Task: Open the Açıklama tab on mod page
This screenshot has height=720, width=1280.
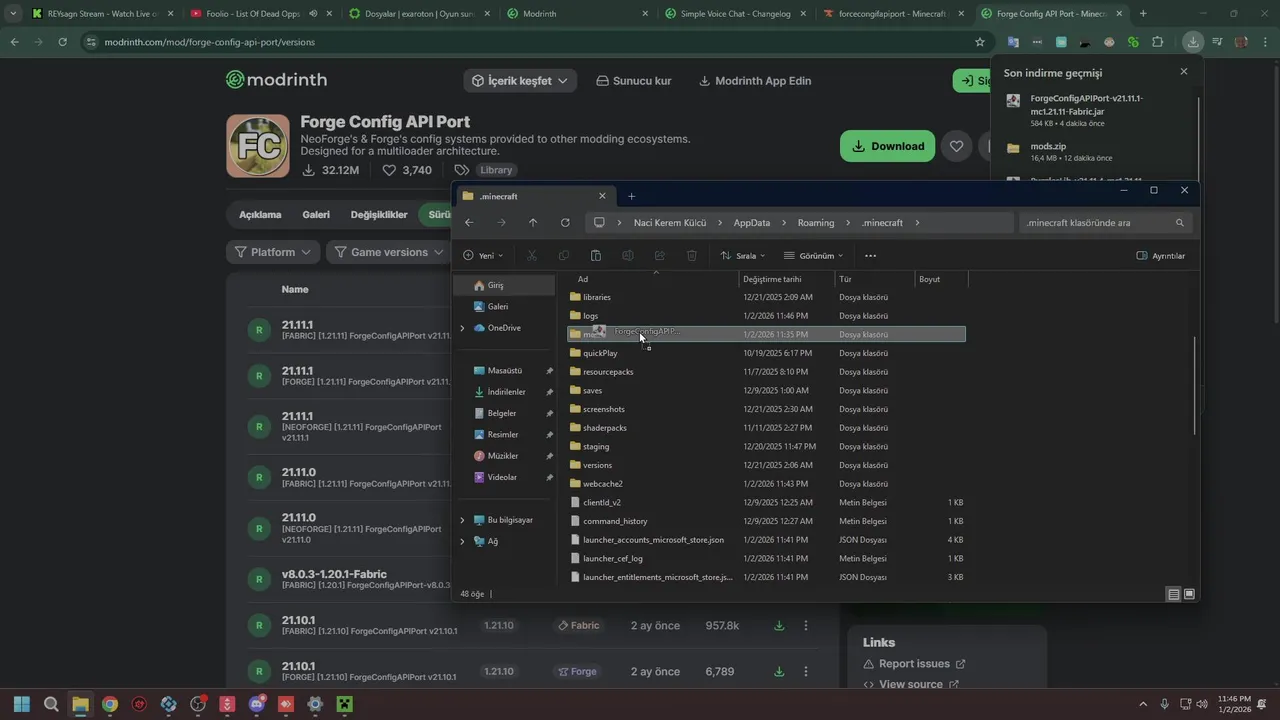Action: [x=260, y=215]
